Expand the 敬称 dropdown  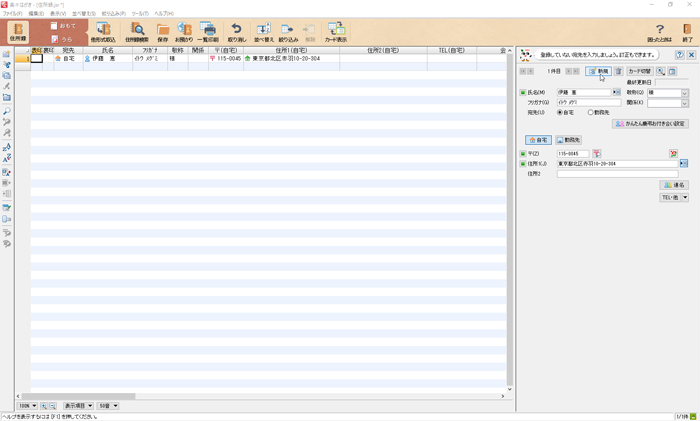[684, 93]
